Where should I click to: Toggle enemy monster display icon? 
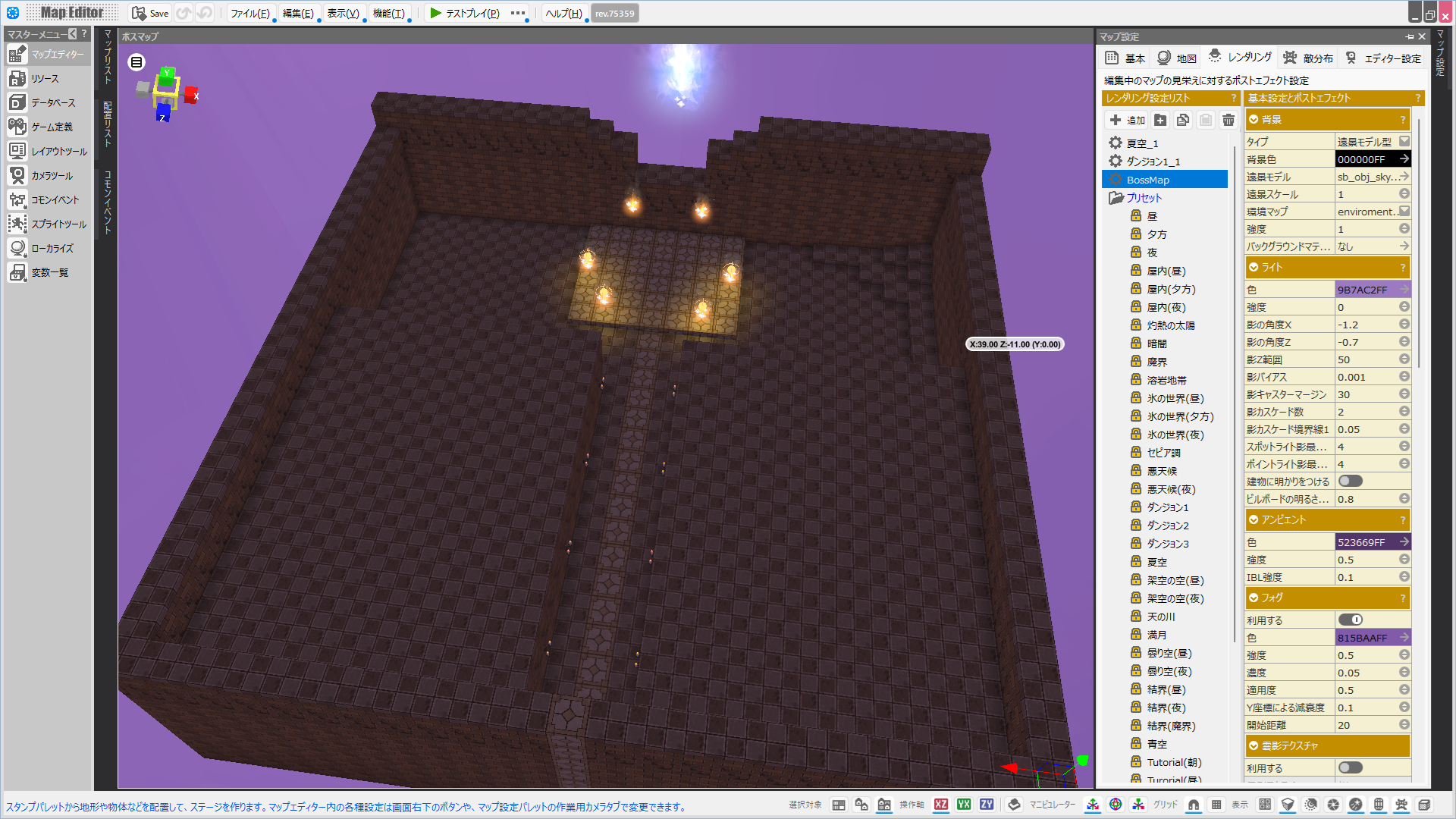(1401, 805)
